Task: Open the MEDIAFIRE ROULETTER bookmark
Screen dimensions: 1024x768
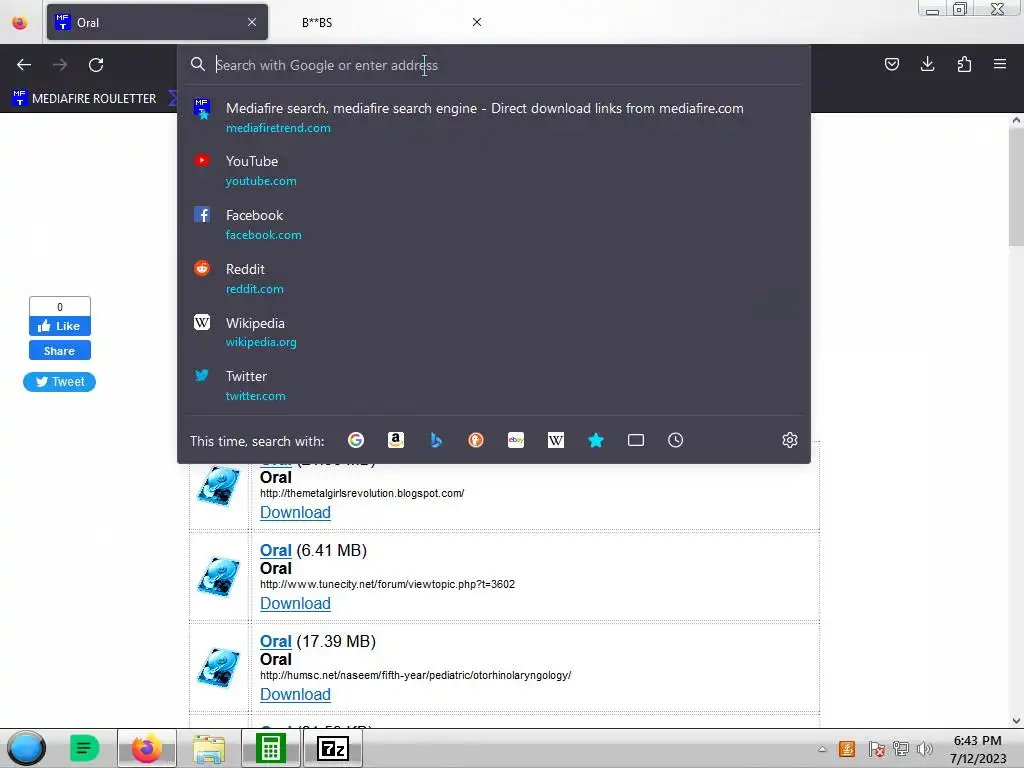Action: click(x=84, y=99)
